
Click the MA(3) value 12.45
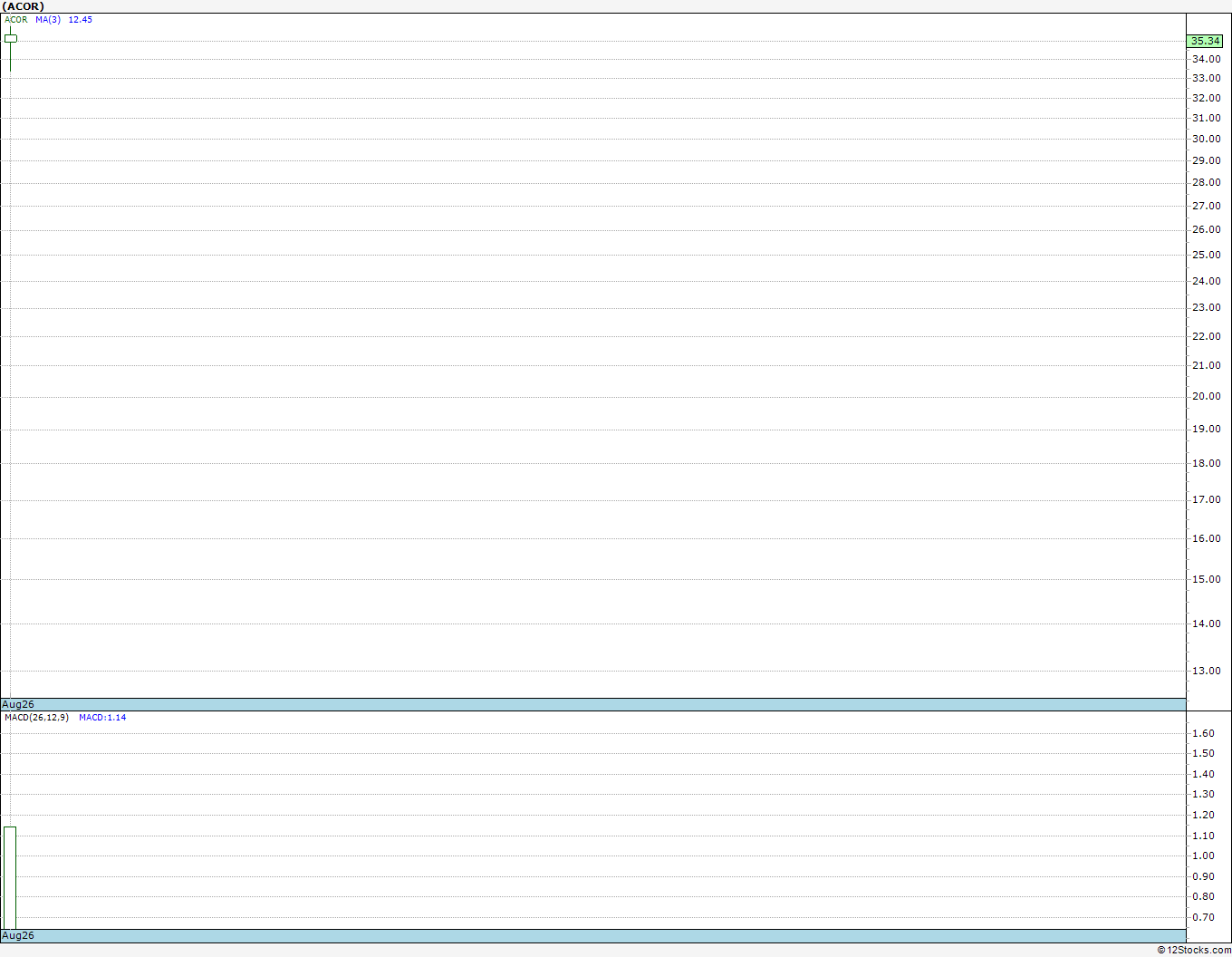(x=81, y=19)
